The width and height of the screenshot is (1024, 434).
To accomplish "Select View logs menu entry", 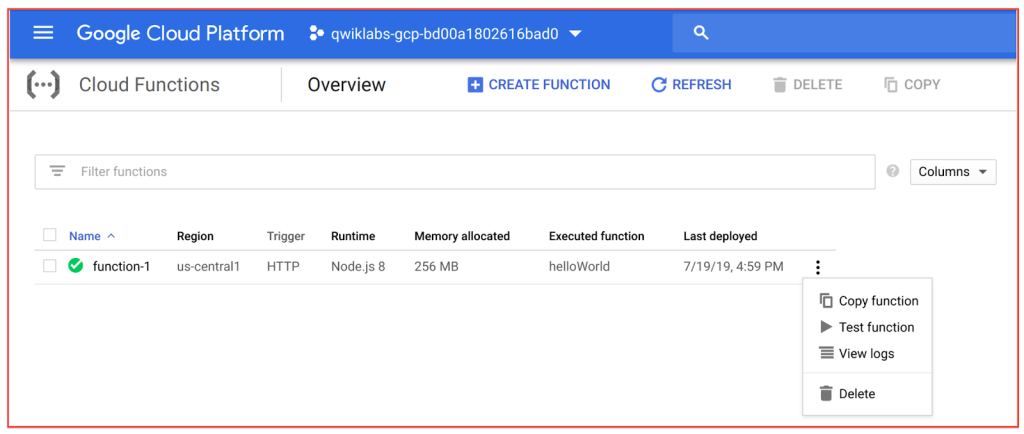I will click(x=866, y=353).
